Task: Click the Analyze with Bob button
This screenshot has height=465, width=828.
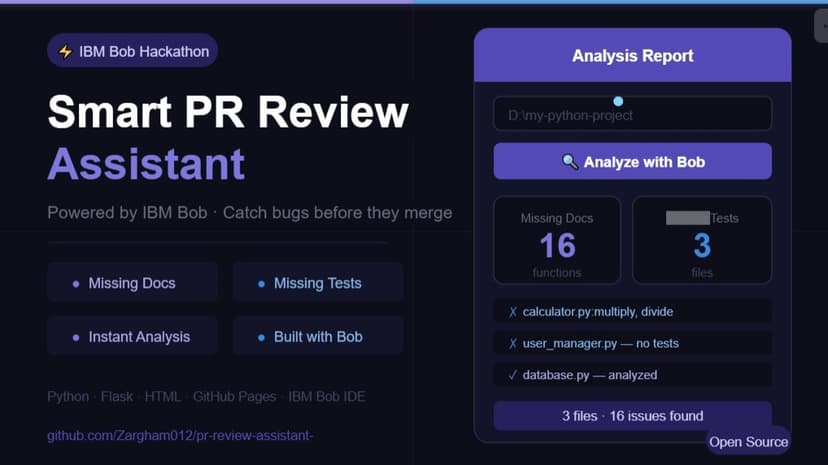Action: coord(632,162)
